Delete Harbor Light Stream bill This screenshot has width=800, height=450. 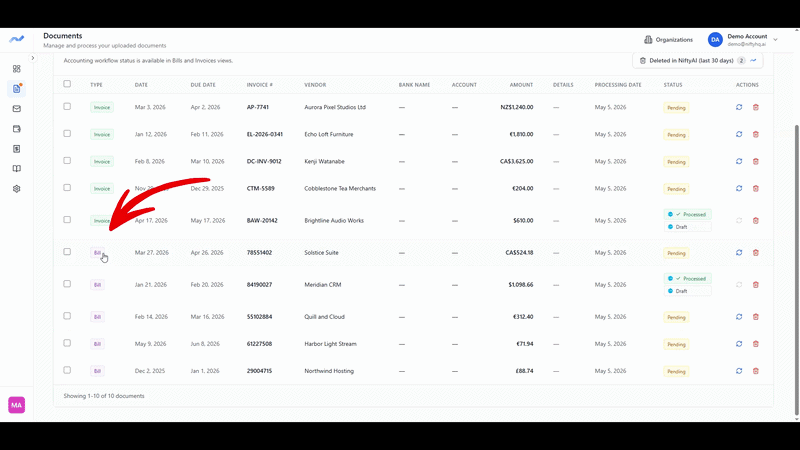756,344
